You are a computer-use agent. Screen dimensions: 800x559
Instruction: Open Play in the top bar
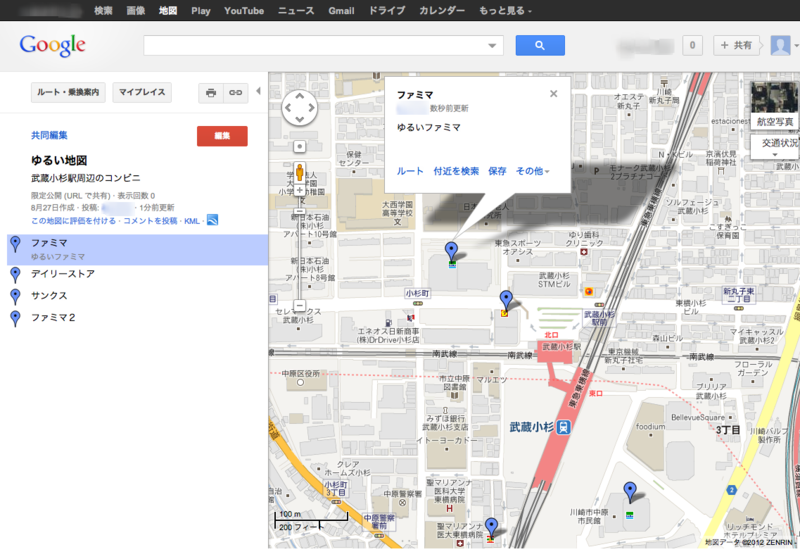point(201,10)
